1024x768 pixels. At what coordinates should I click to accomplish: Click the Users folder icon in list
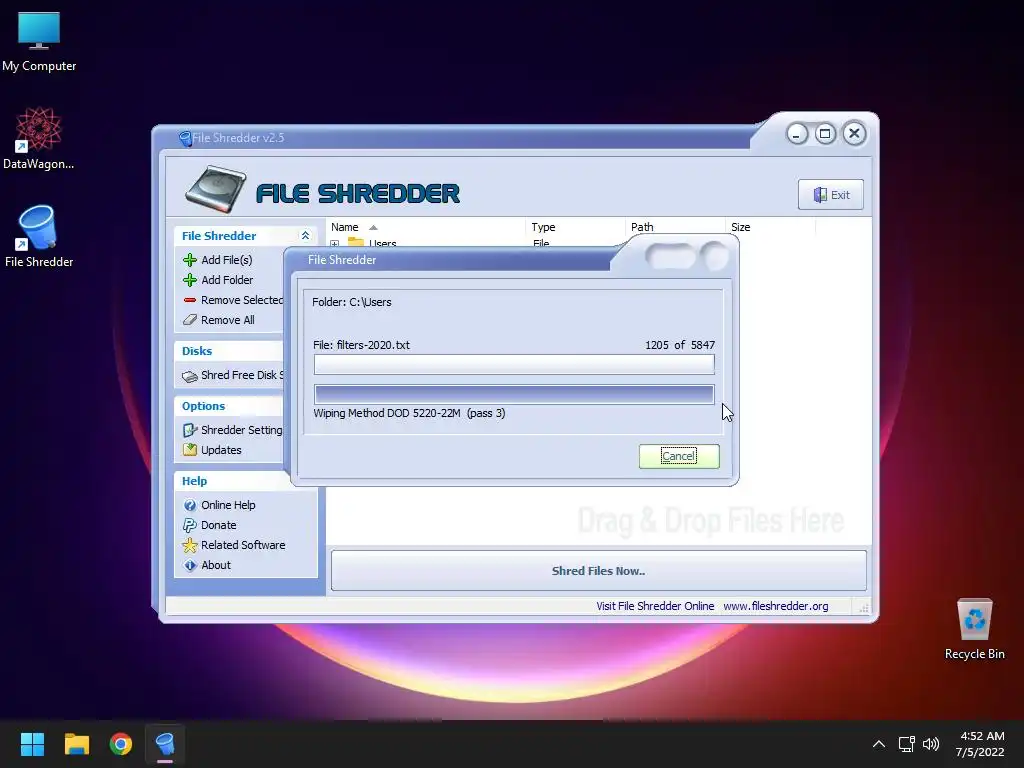[x=356, y=243]
